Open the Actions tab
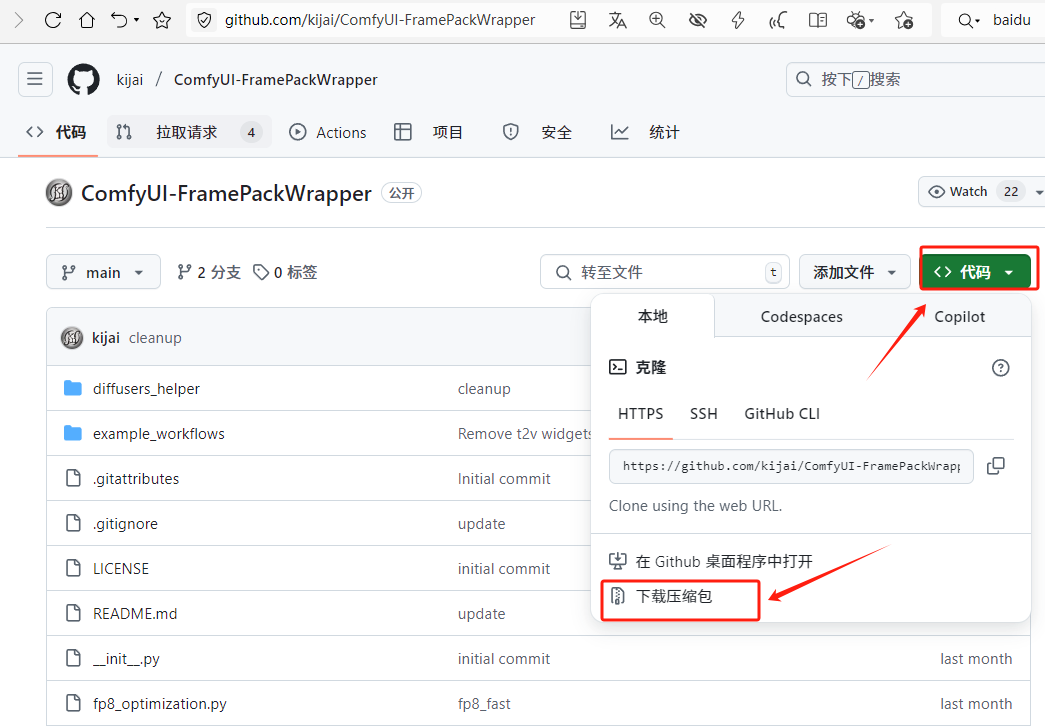The width and height of the screenshot is (1045, 726). click(x=327, y=133)
